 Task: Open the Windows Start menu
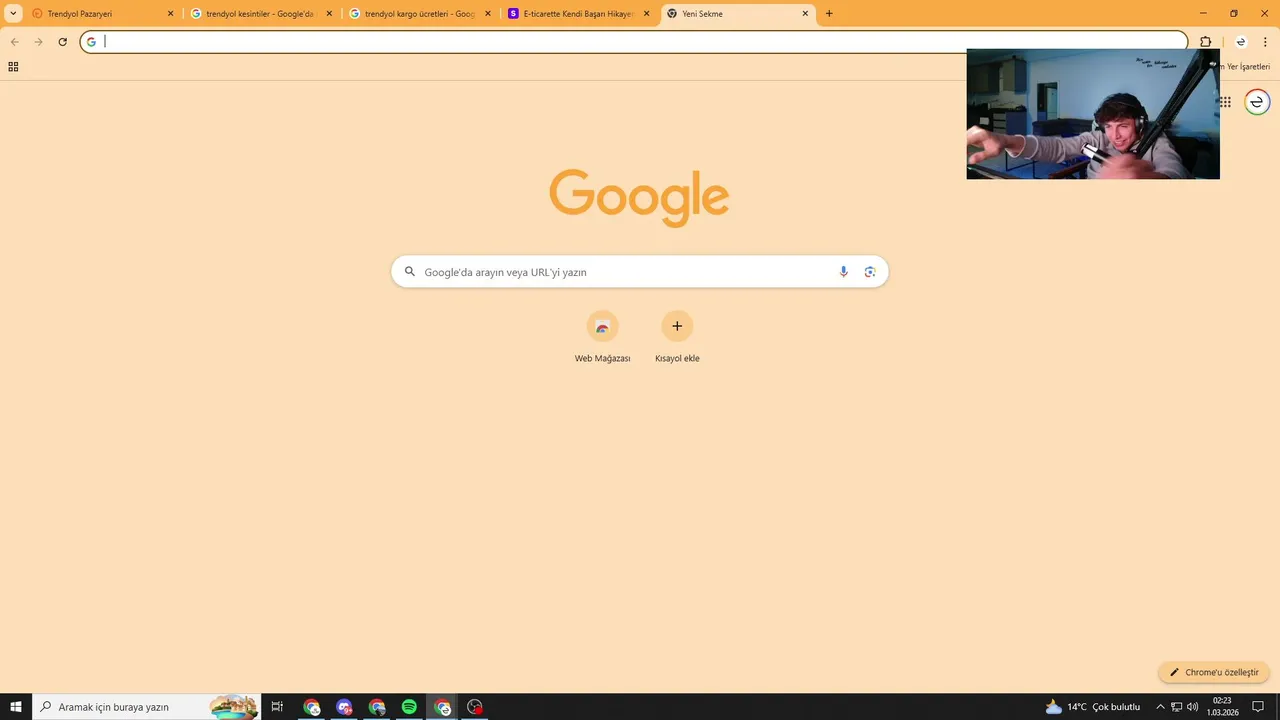(x=16, y=707)
